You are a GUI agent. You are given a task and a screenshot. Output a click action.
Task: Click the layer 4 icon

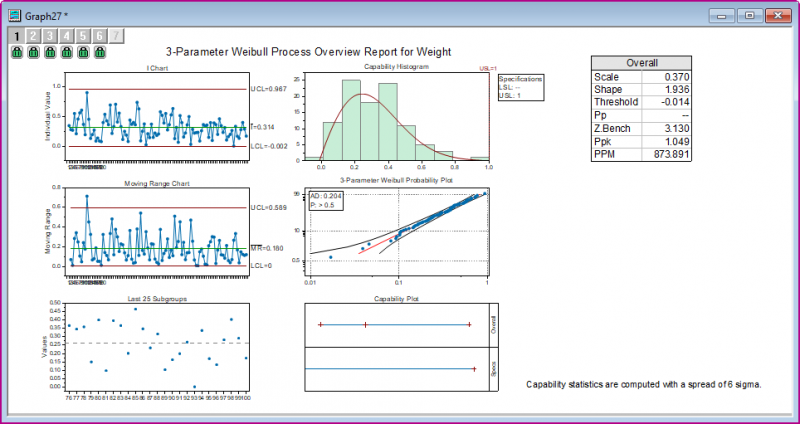[x=67, y=36]
